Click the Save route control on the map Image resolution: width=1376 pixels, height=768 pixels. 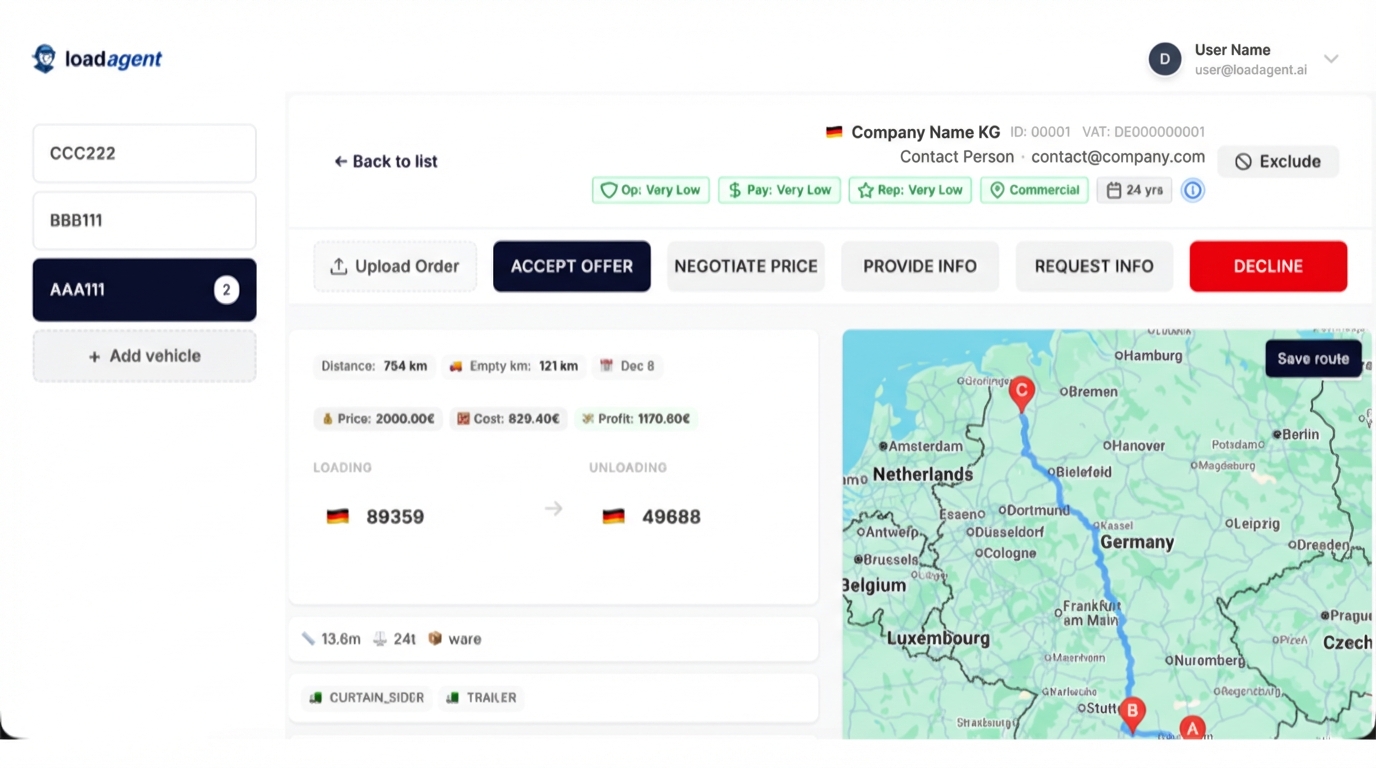click(1313, 358)
